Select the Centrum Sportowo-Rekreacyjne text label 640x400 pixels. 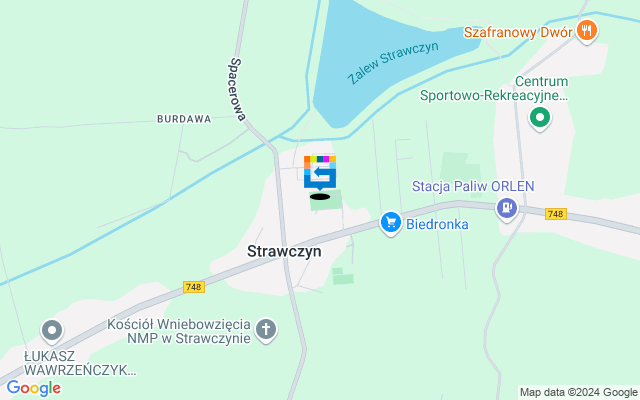494,88
